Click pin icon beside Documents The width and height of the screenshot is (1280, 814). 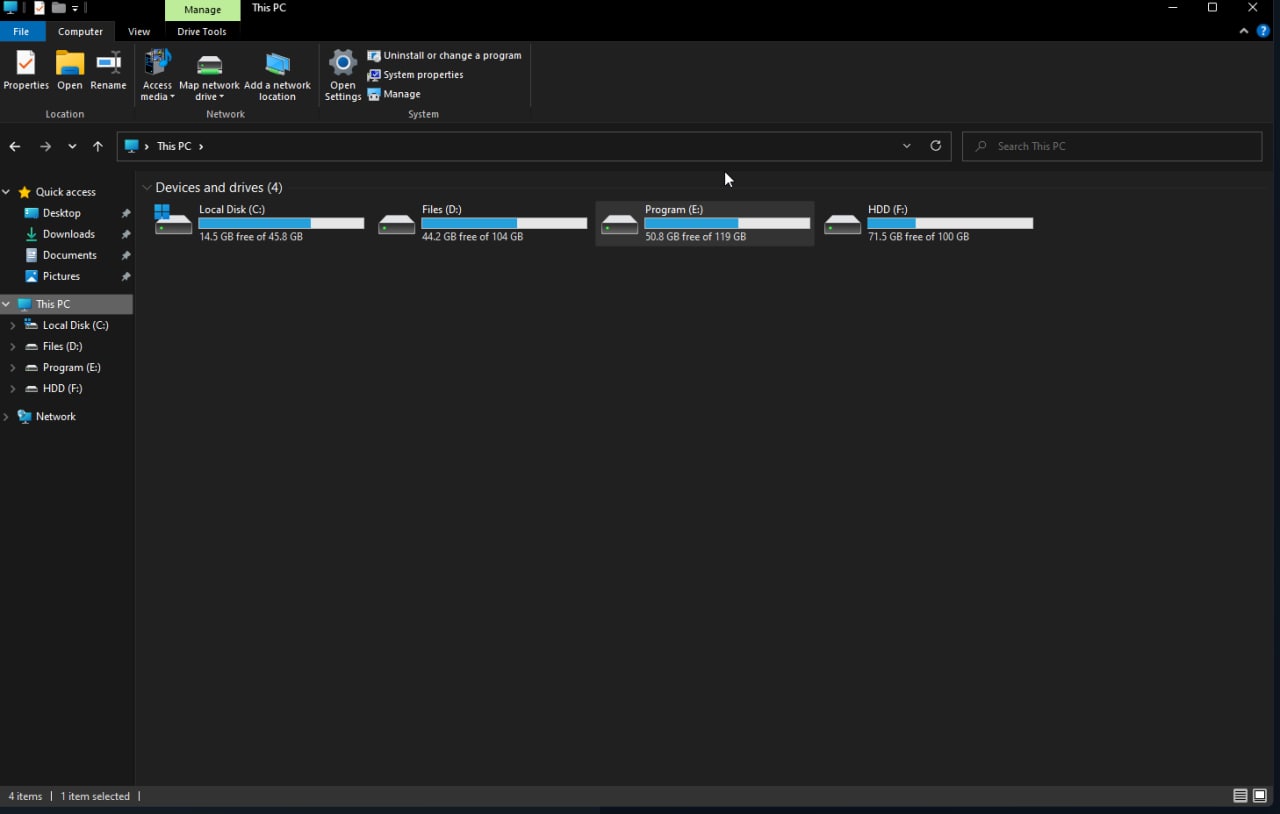click(126, 255)
